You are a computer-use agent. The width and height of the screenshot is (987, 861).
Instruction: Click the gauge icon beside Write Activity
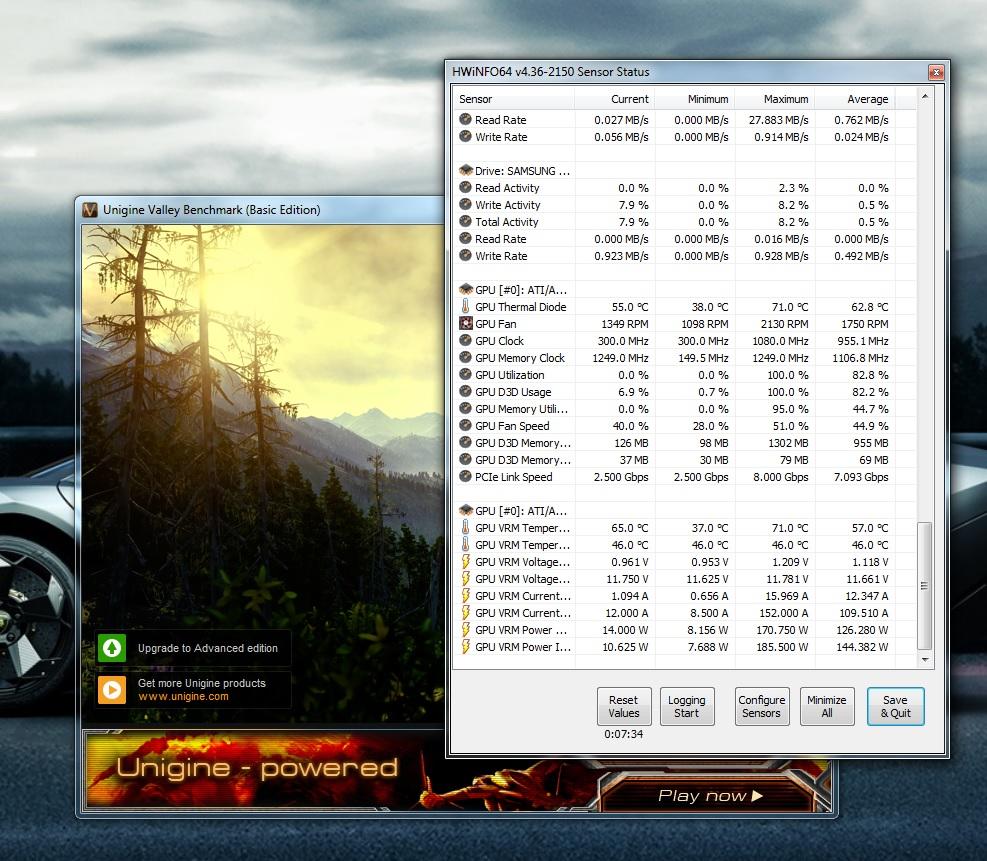(x=465, y=205)
